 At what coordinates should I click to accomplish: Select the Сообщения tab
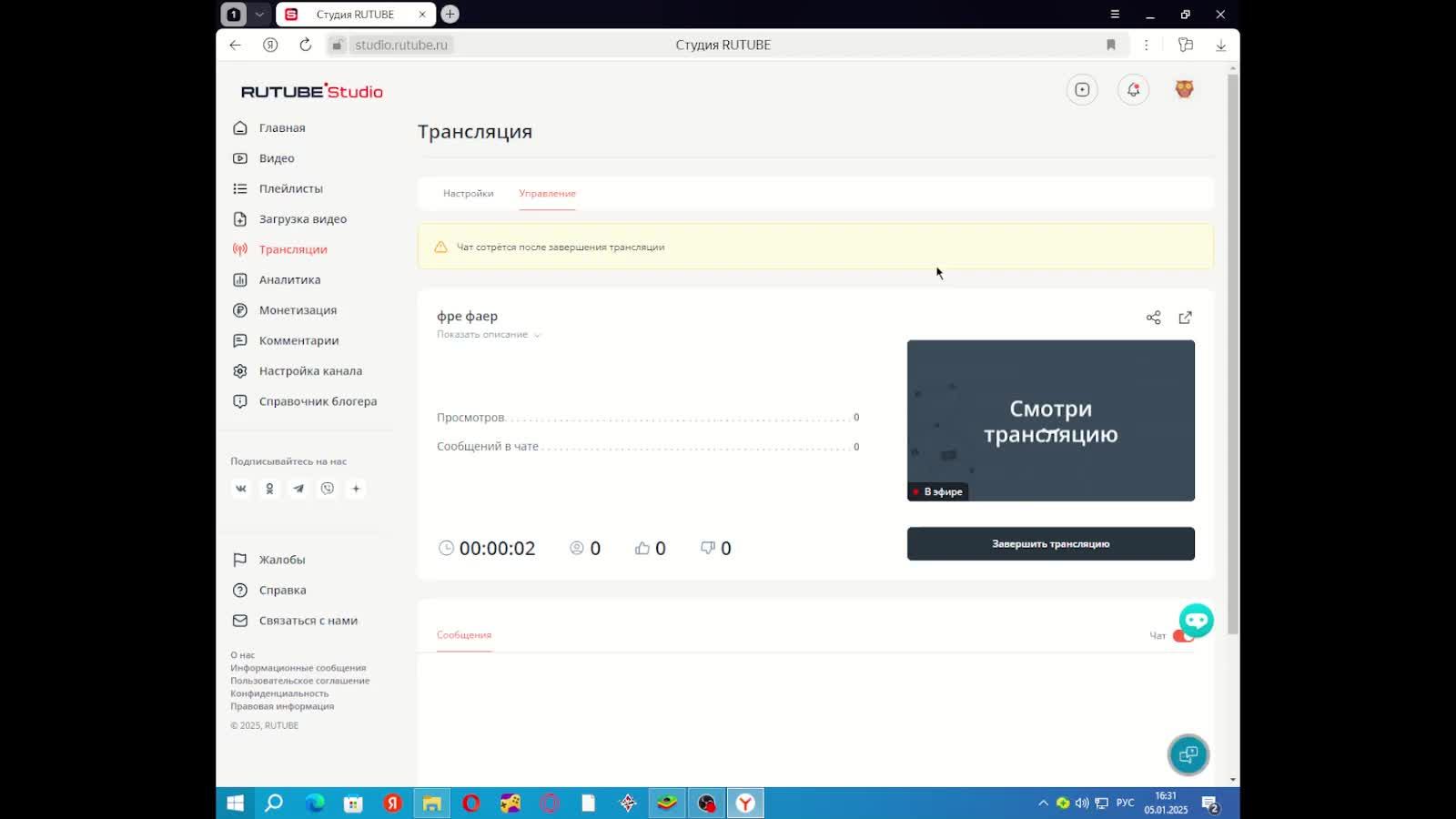464,635
